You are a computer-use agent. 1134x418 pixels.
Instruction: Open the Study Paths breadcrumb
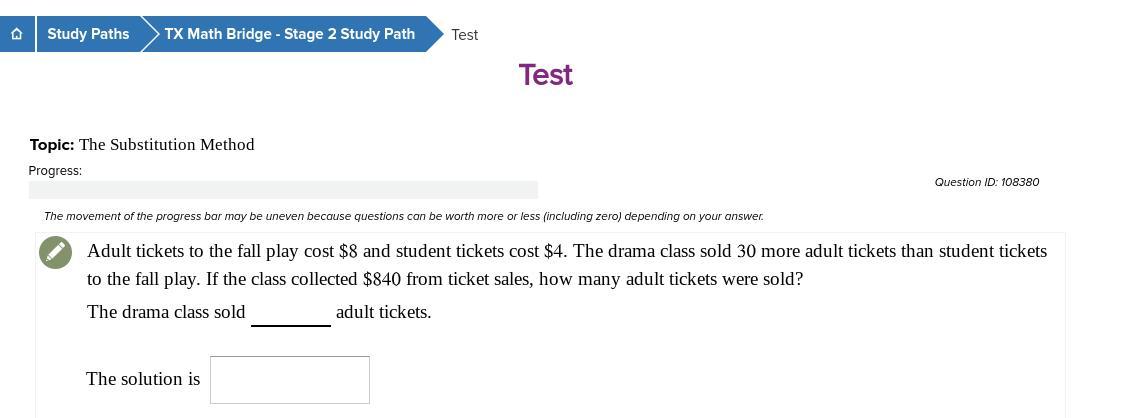click(x=88, y=34)
